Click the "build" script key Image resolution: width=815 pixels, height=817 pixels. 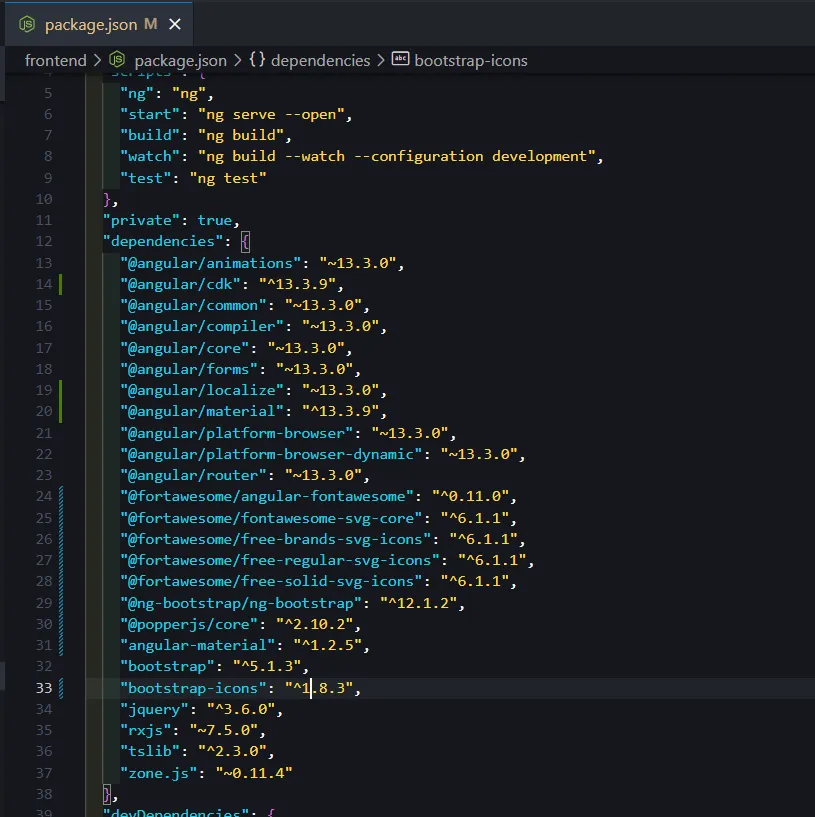click(x=150, y=135)
